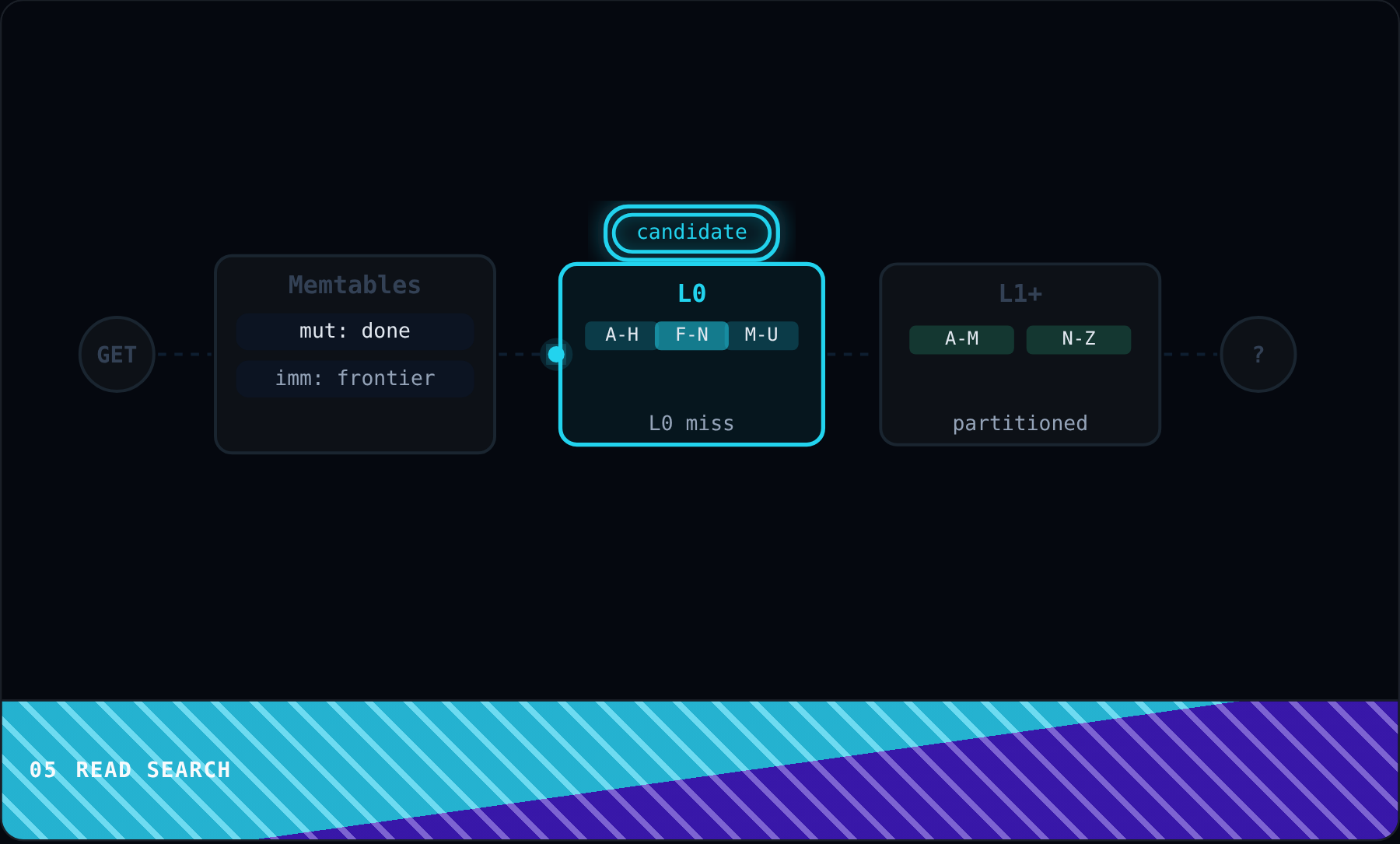Click the question mark circle node
This screenshot has width=1400, height=844.
coord(1258,354)
